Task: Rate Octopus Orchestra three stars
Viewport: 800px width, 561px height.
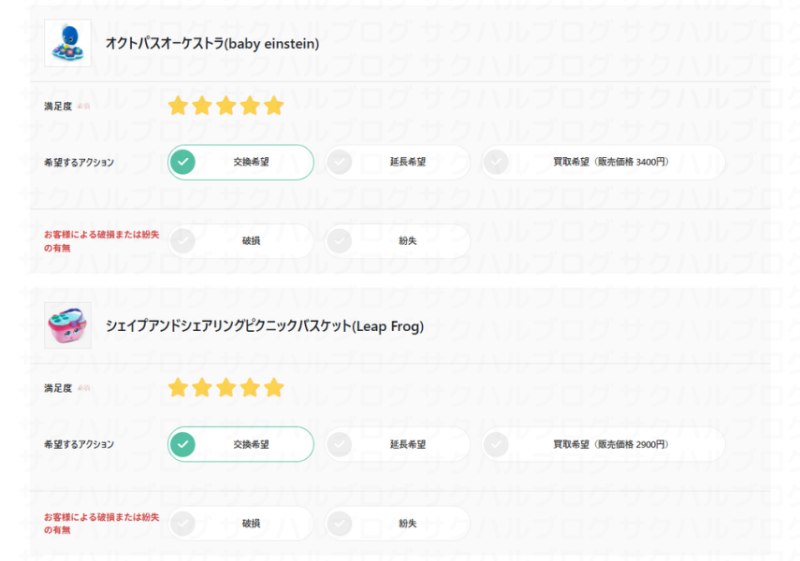Action: coord(226,106)
